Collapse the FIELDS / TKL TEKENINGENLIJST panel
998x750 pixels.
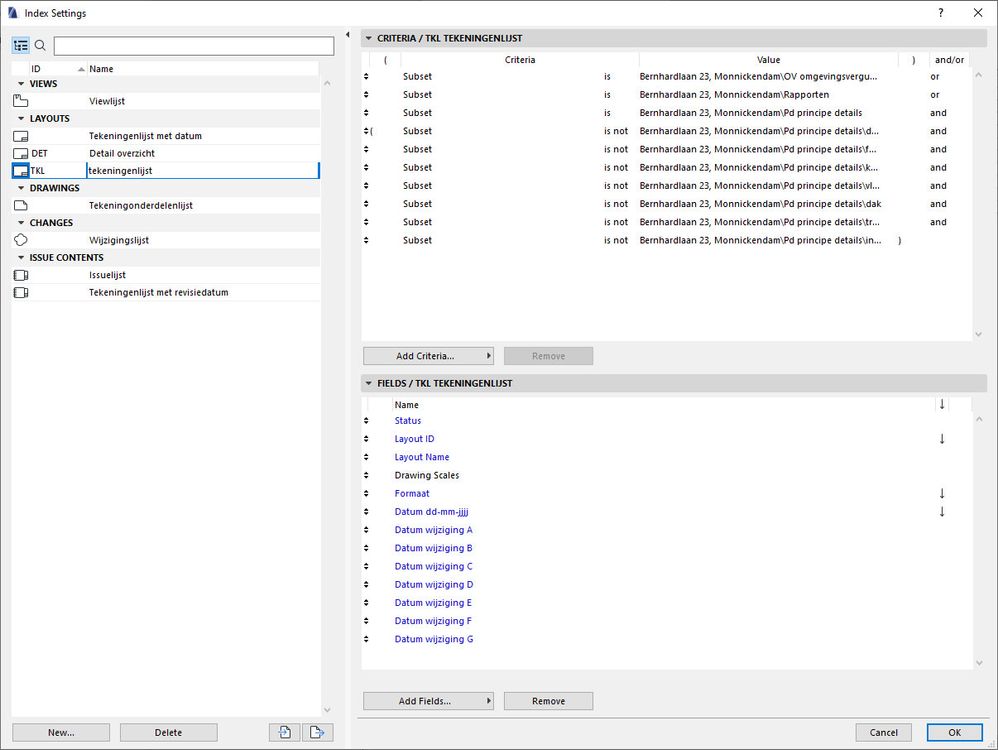pos(369,383)
